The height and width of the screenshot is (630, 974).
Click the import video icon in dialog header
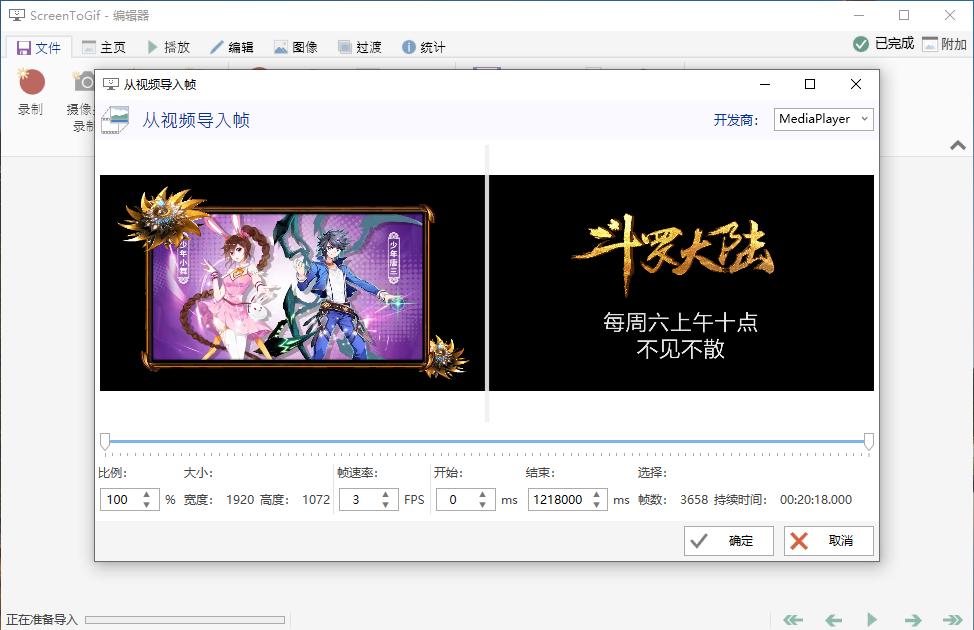point(117,118)
